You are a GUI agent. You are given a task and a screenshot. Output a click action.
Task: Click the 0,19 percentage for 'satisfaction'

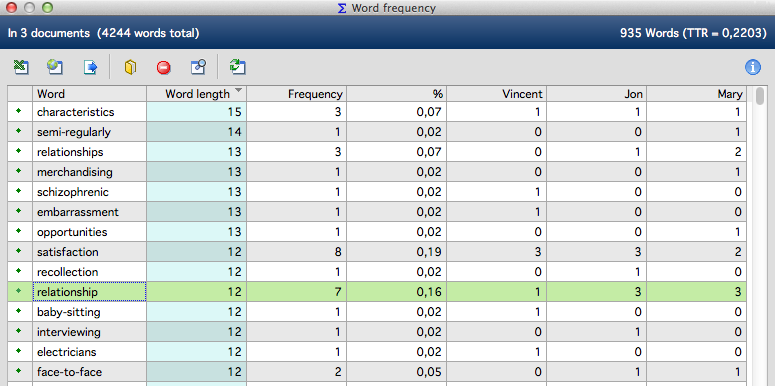429,252
